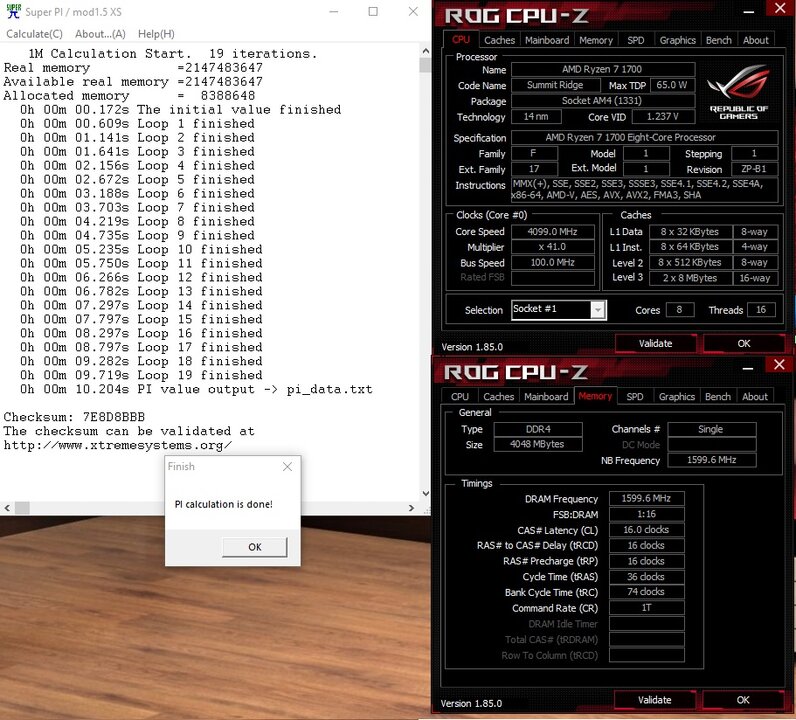Click the Command Rate value 1T
Screen dimensions: 796x720
tap(646, 608)
